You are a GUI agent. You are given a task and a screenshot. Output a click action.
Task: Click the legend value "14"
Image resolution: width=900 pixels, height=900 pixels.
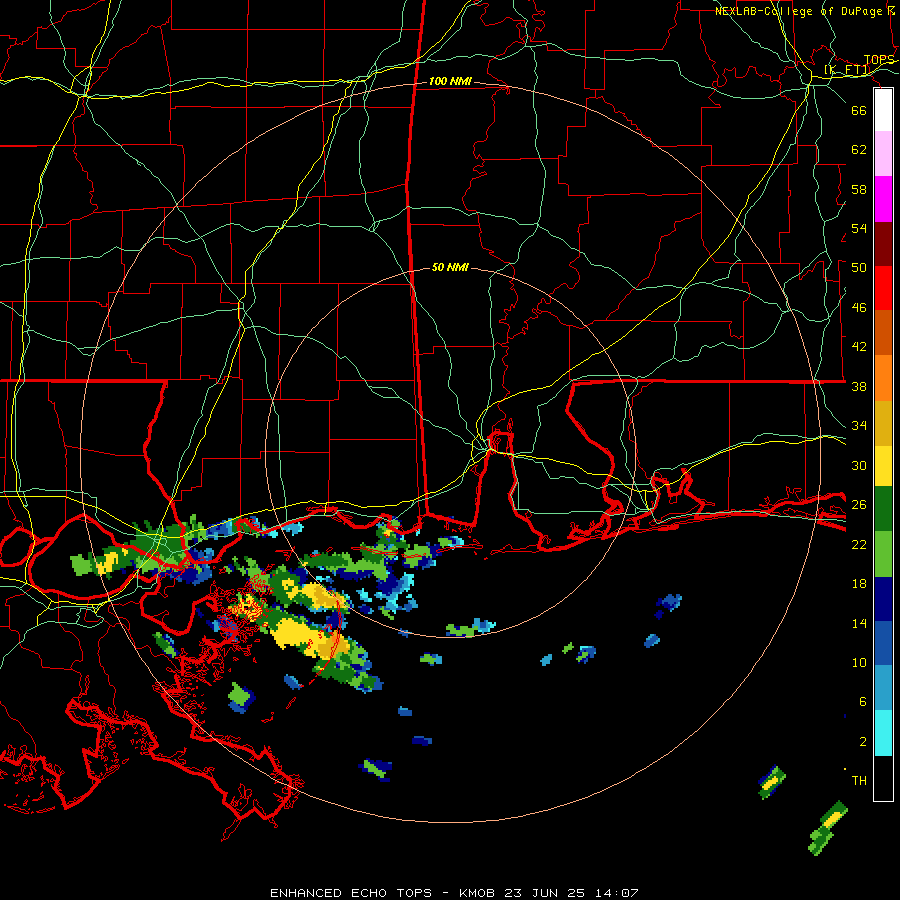[859, 623]
